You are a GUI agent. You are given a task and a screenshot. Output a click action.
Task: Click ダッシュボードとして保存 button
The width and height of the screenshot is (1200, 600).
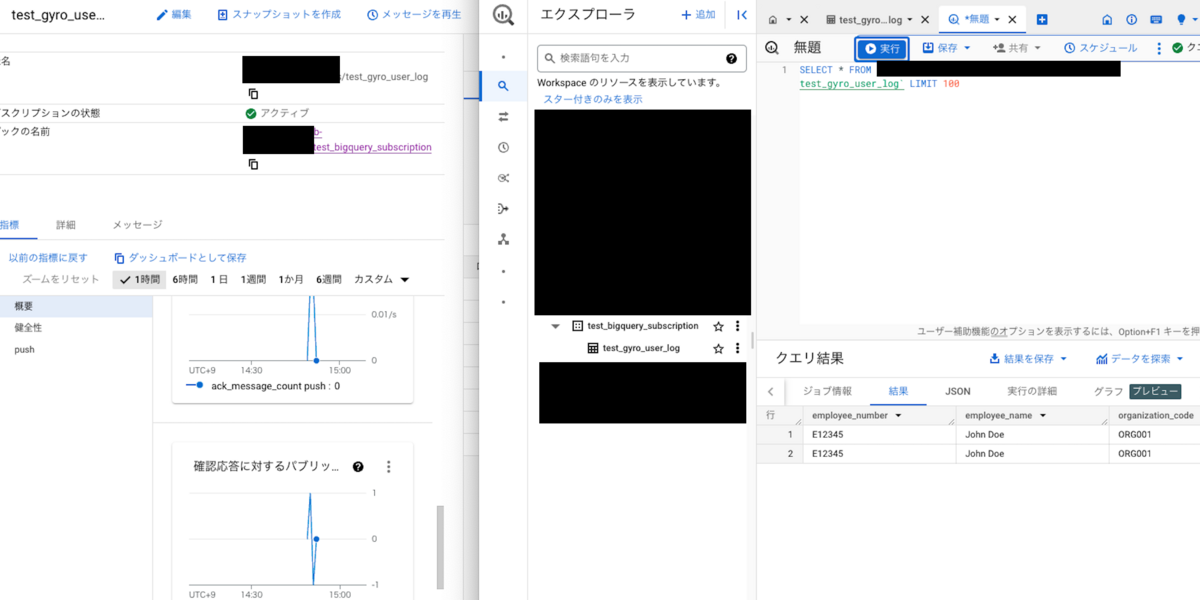point(180,258)
